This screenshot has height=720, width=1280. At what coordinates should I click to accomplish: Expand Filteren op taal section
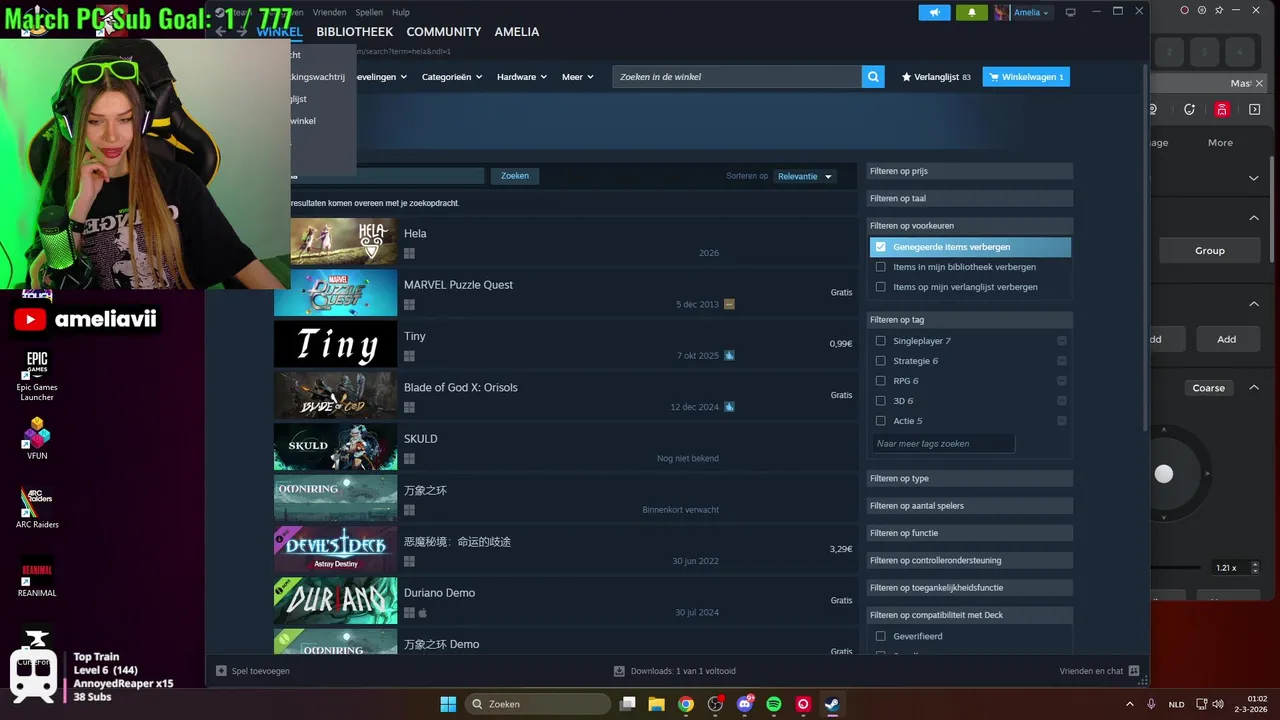[970, 198]
